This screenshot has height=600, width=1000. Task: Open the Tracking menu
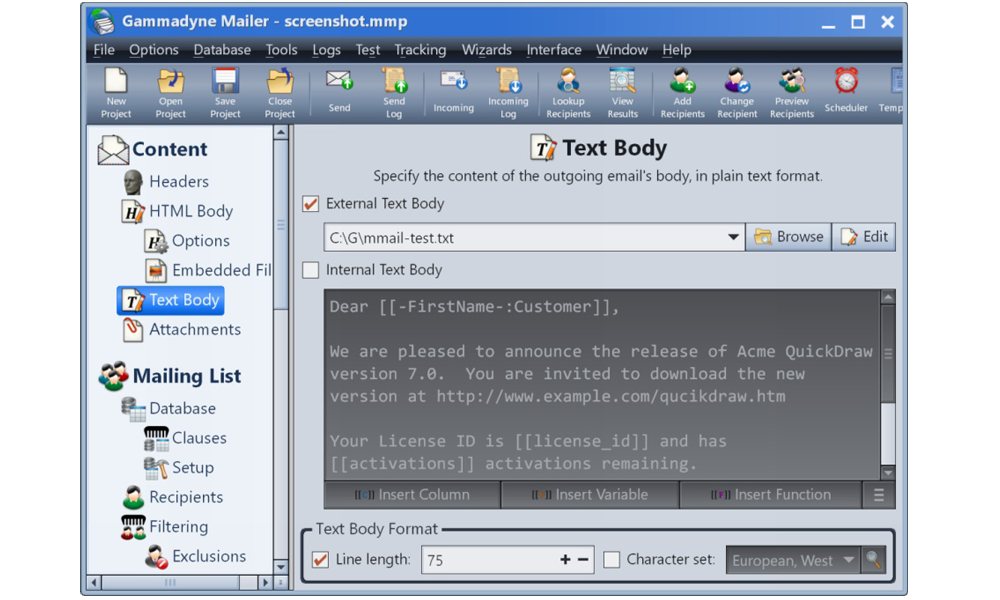coord(419,50)
